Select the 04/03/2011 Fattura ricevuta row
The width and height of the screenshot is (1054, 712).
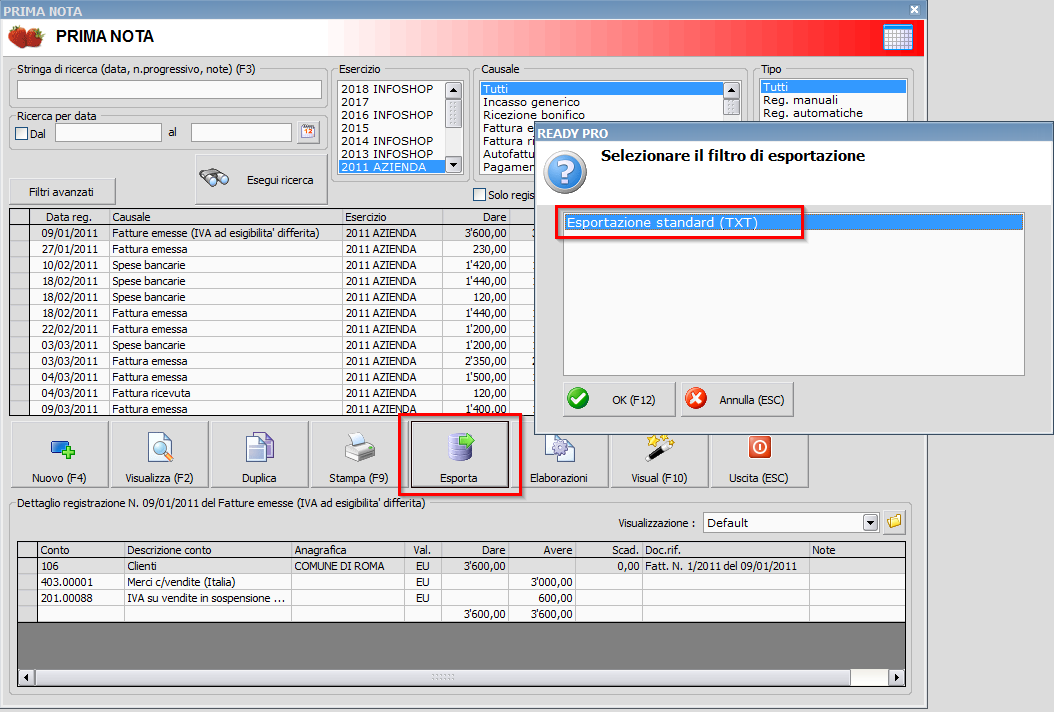(x=272, y=393)
